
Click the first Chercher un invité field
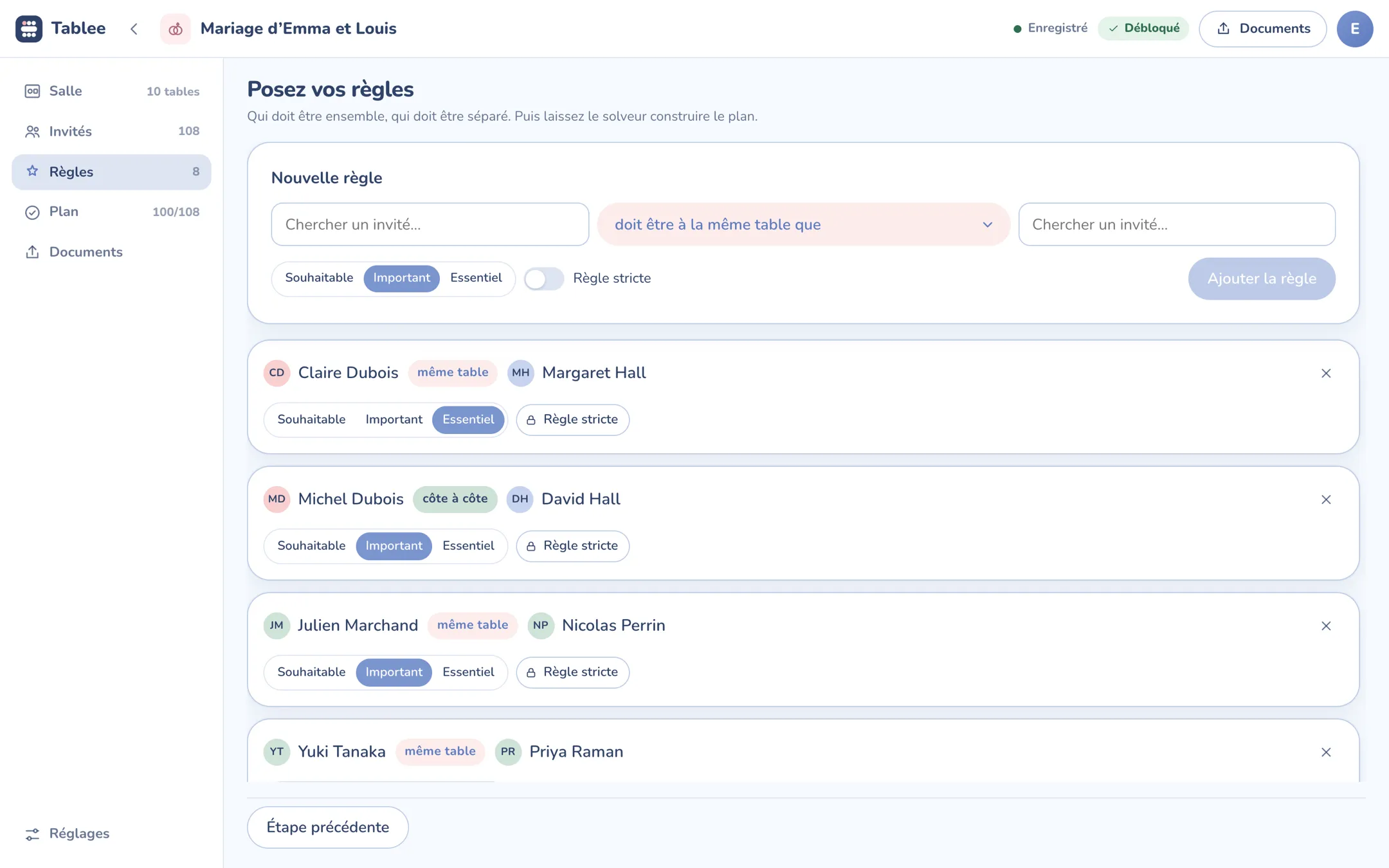coord(430,224)
